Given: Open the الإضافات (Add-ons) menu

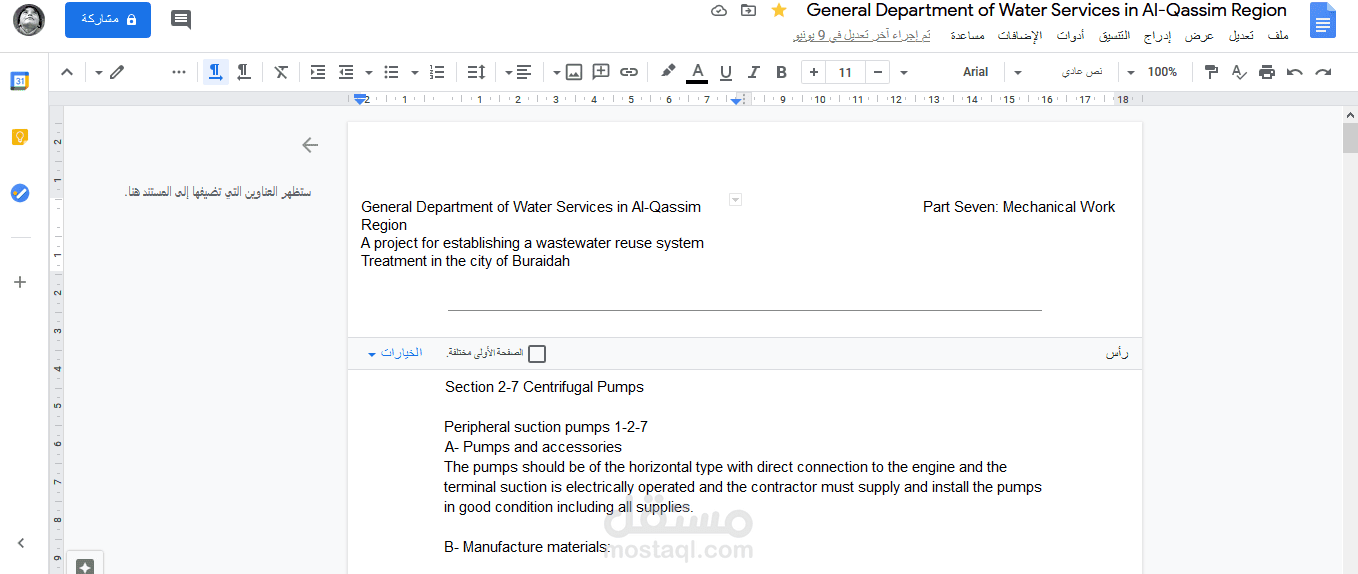Looking at the screenshot, I should pyautogui.click(x=1019, y=36).
